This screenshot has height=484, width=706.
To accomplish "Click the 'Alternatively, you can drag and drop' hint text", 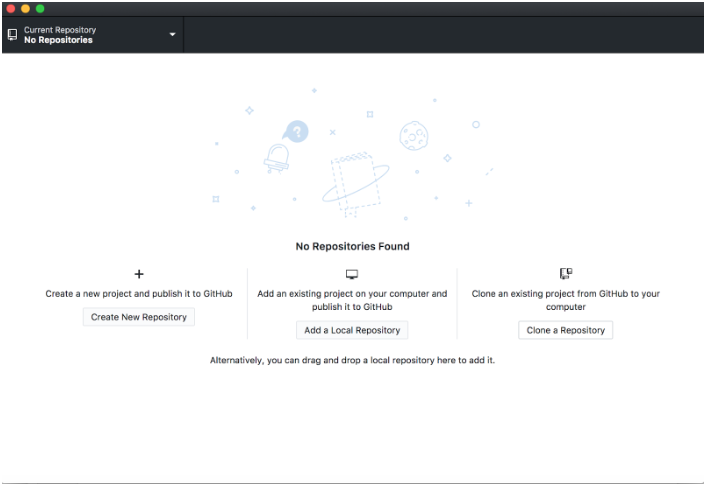I will coord(353,360).
